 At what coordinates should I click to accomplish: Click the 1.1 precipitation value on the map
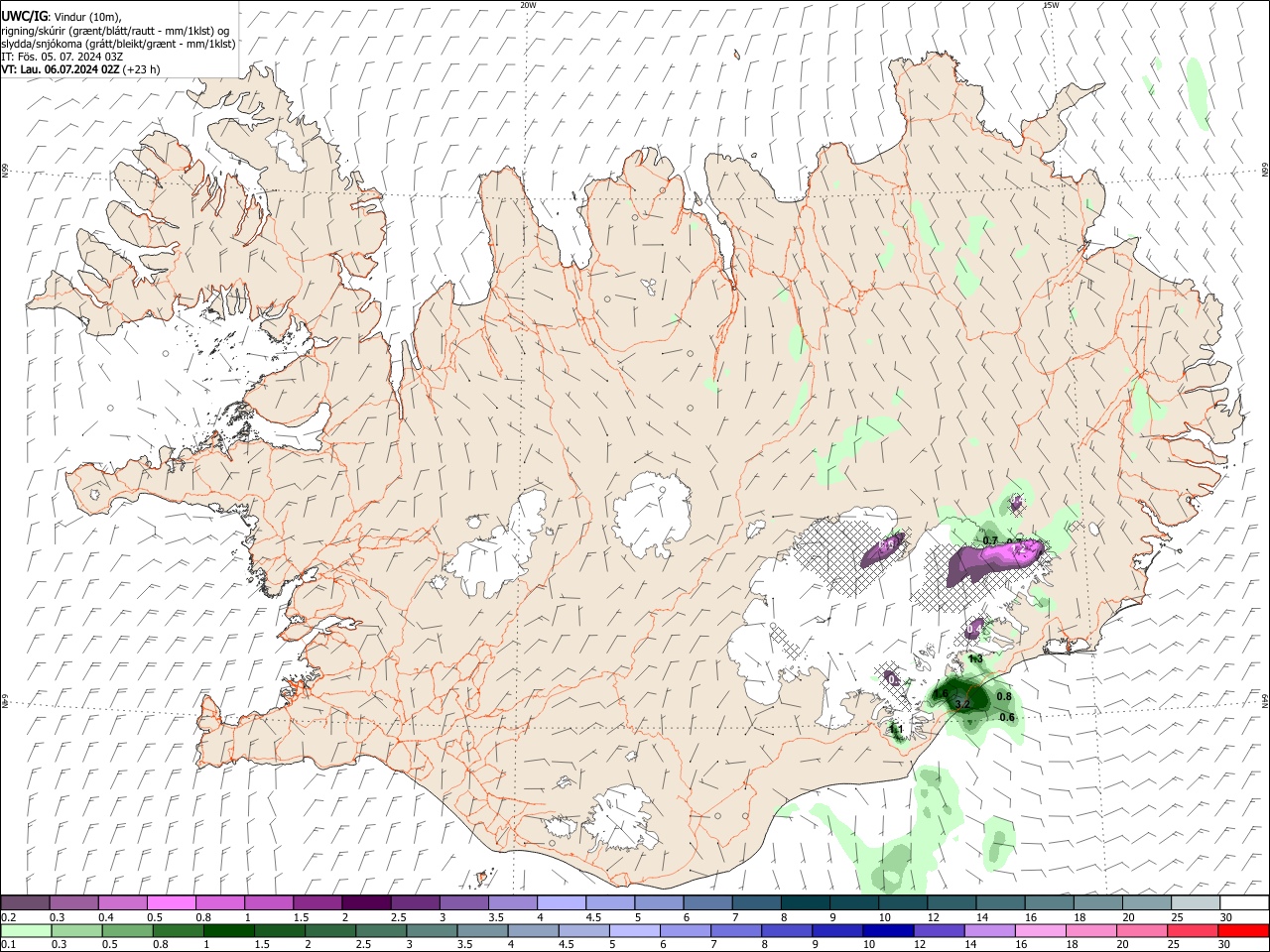[x=896, y=730]
